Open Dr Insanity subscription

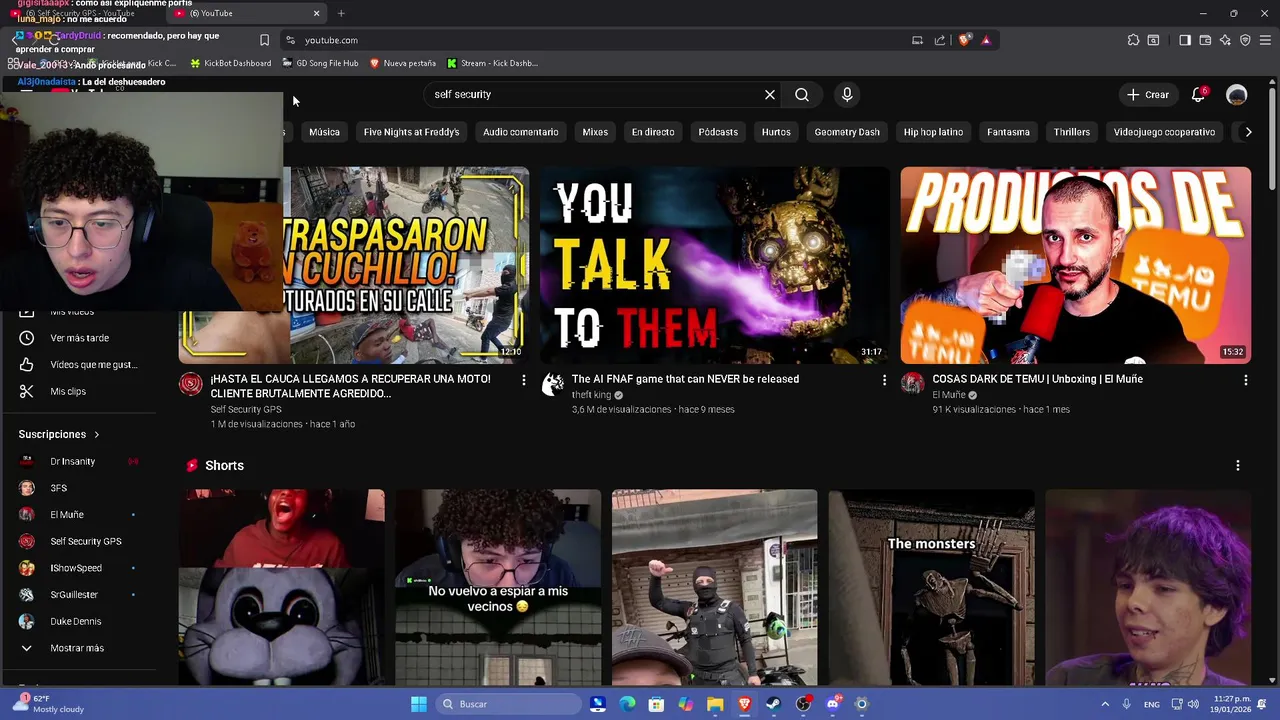click(x=78, y=461)
